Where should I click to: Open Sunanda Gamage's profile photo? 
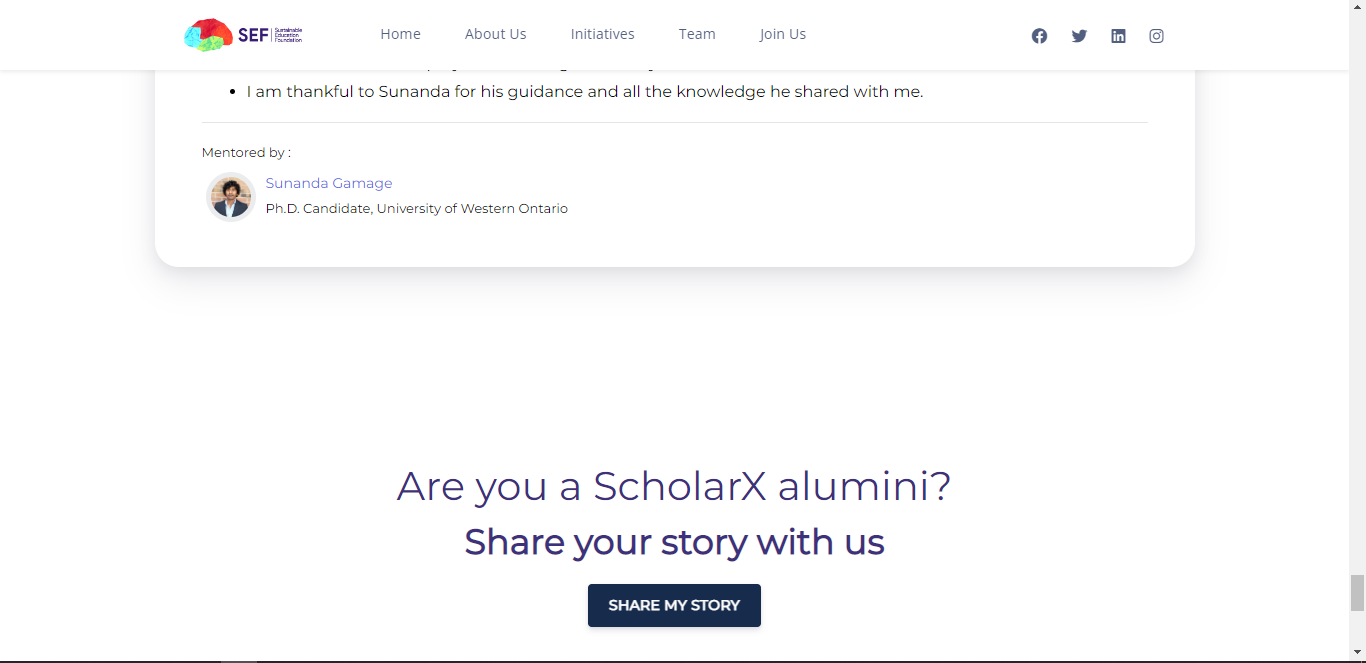[230, 196]
